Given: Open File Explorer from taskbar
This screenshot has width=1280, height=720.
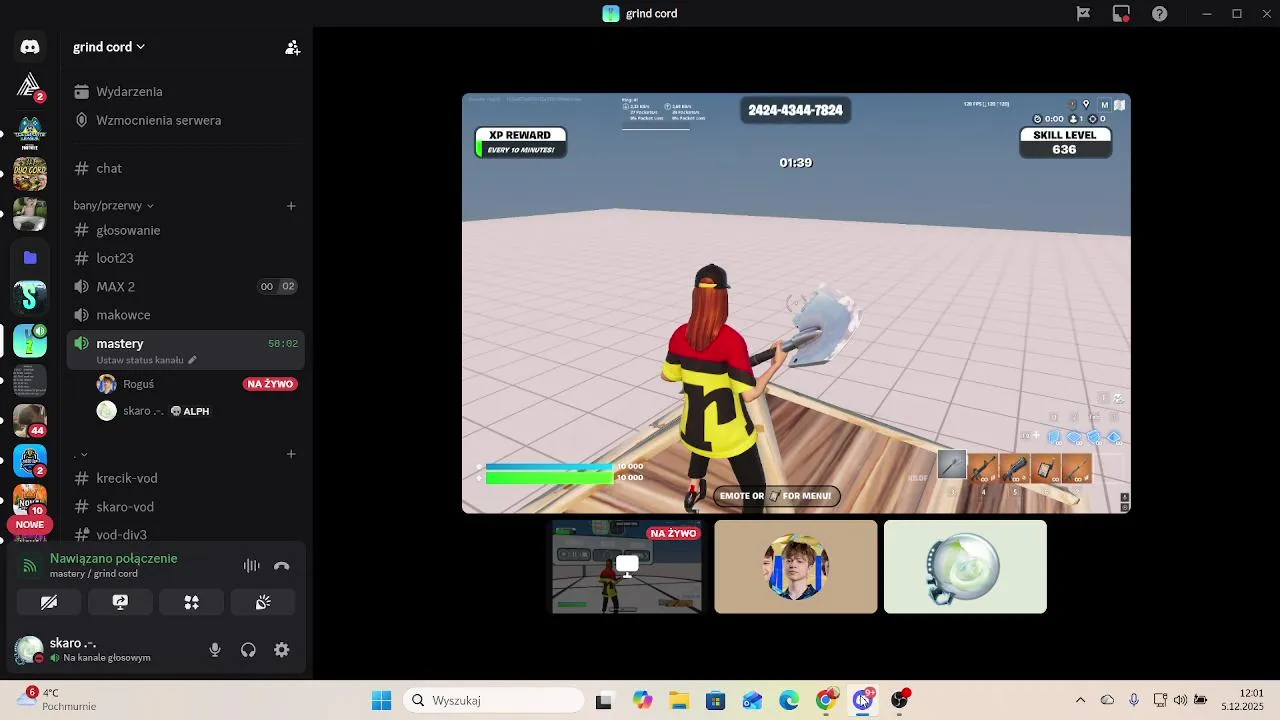Looking at the screenshot, I should [x=679, y=701].
